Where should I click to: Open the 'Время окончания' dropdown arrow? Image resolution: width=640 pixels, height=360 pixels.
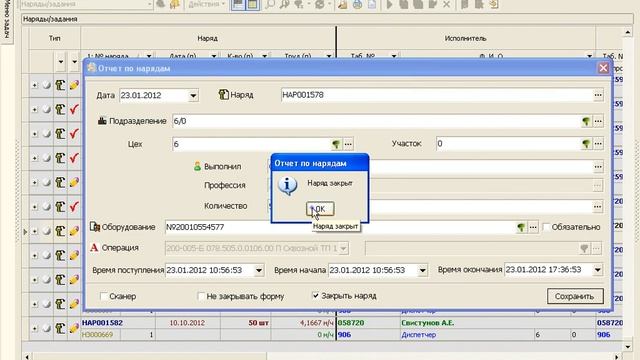tap(598, 270)
